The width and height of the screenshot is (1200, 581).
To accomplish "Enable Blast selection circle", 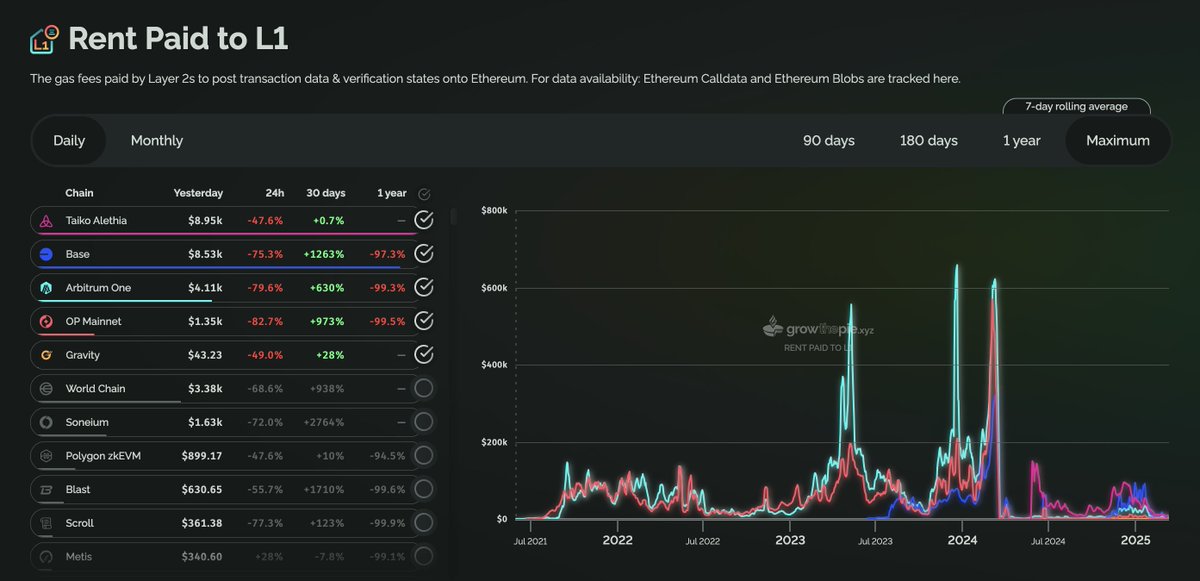I will (x=424, y=490).
